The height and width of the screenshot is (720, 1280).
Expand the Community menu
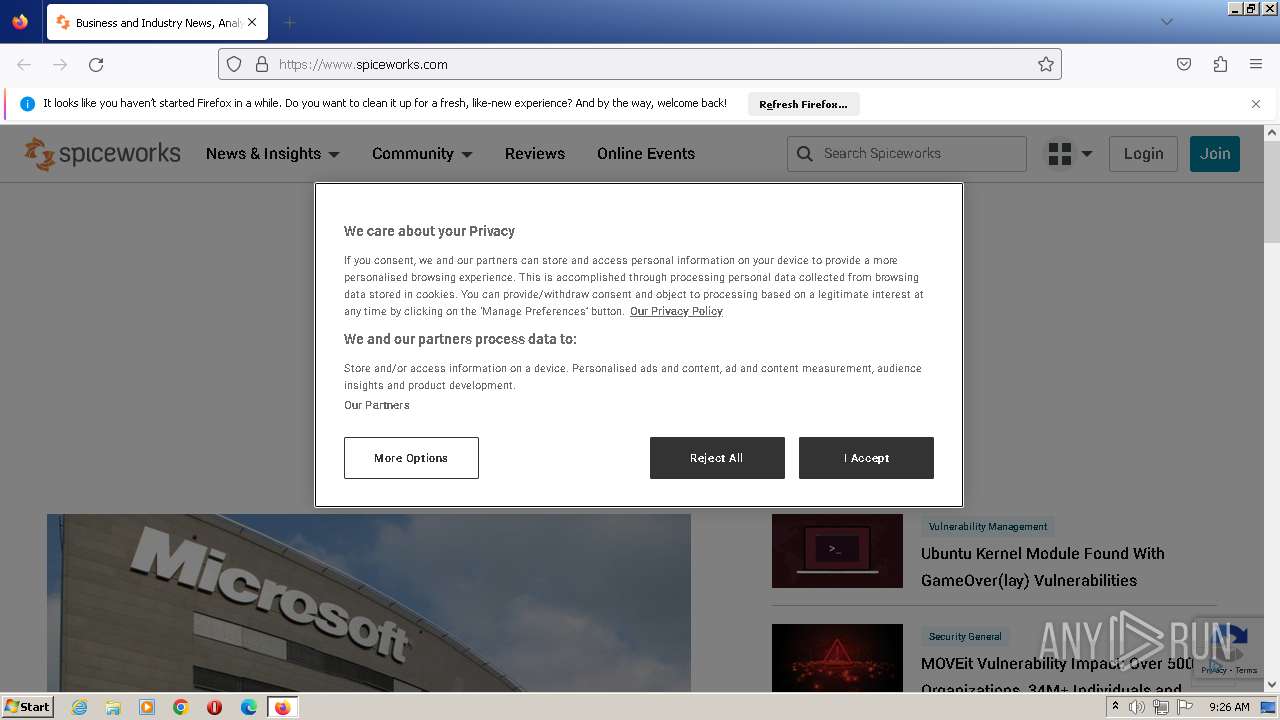click(x=422, y=153)
